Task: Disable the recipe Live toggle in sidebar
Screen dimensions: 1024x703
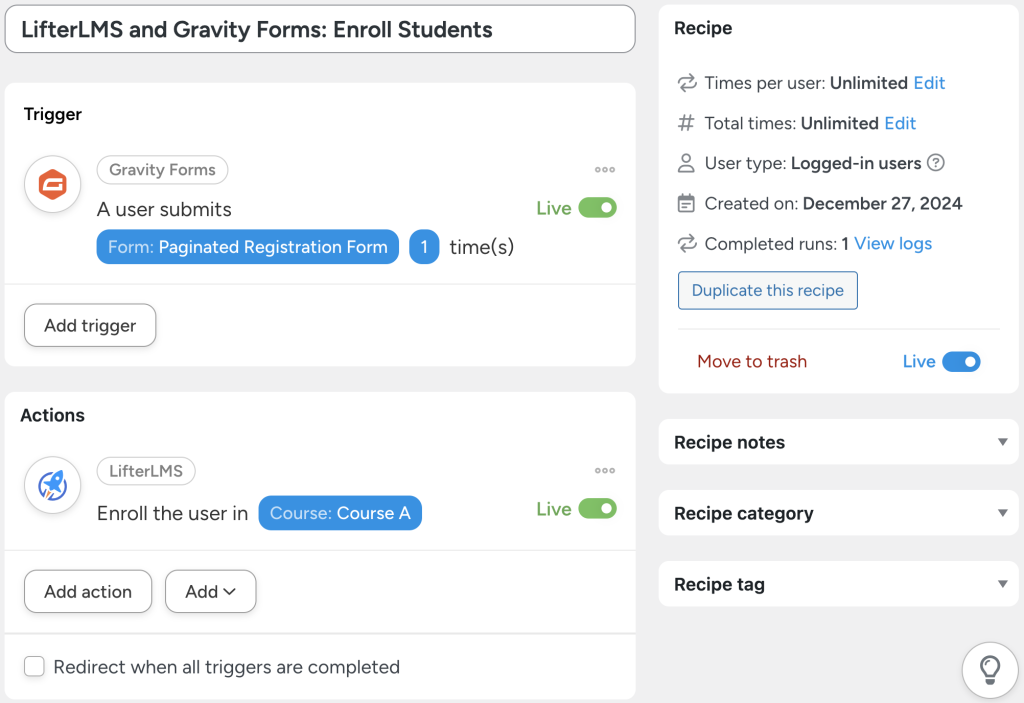Action: pyautogui.click(x=961, y=361)
